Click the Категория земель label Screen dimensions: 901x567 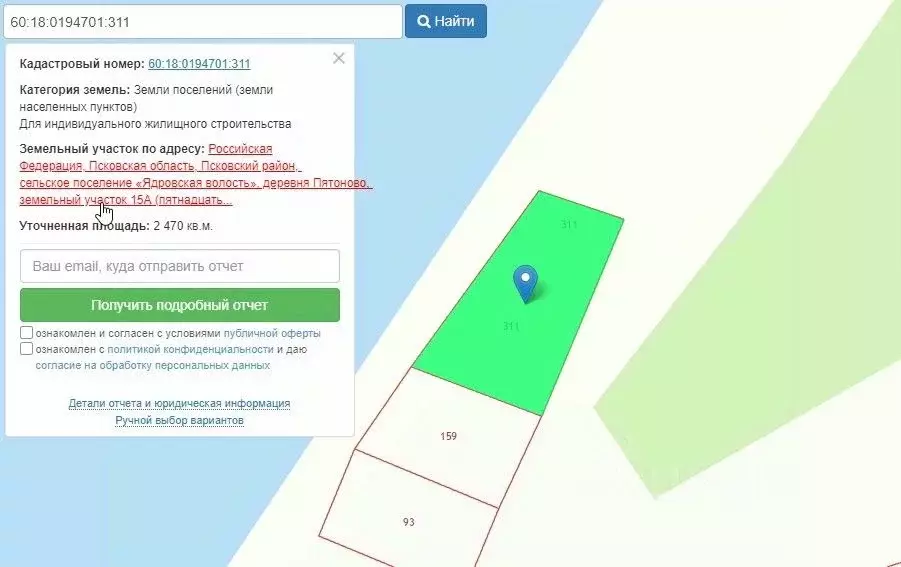[75, 90]
